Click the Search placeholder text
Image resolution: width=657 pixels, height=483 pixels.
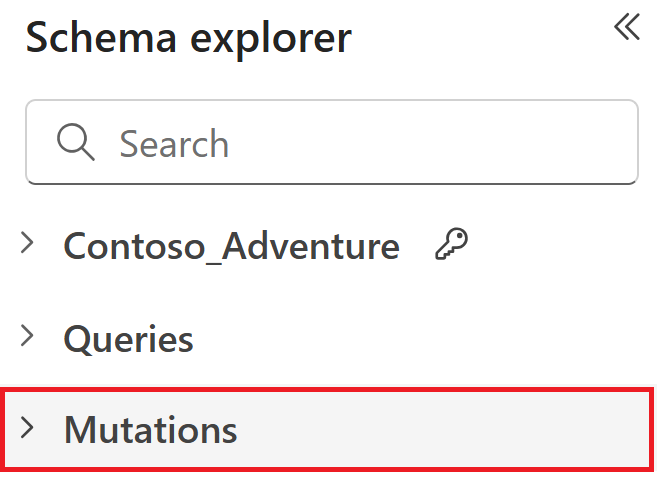click(174, 144)
